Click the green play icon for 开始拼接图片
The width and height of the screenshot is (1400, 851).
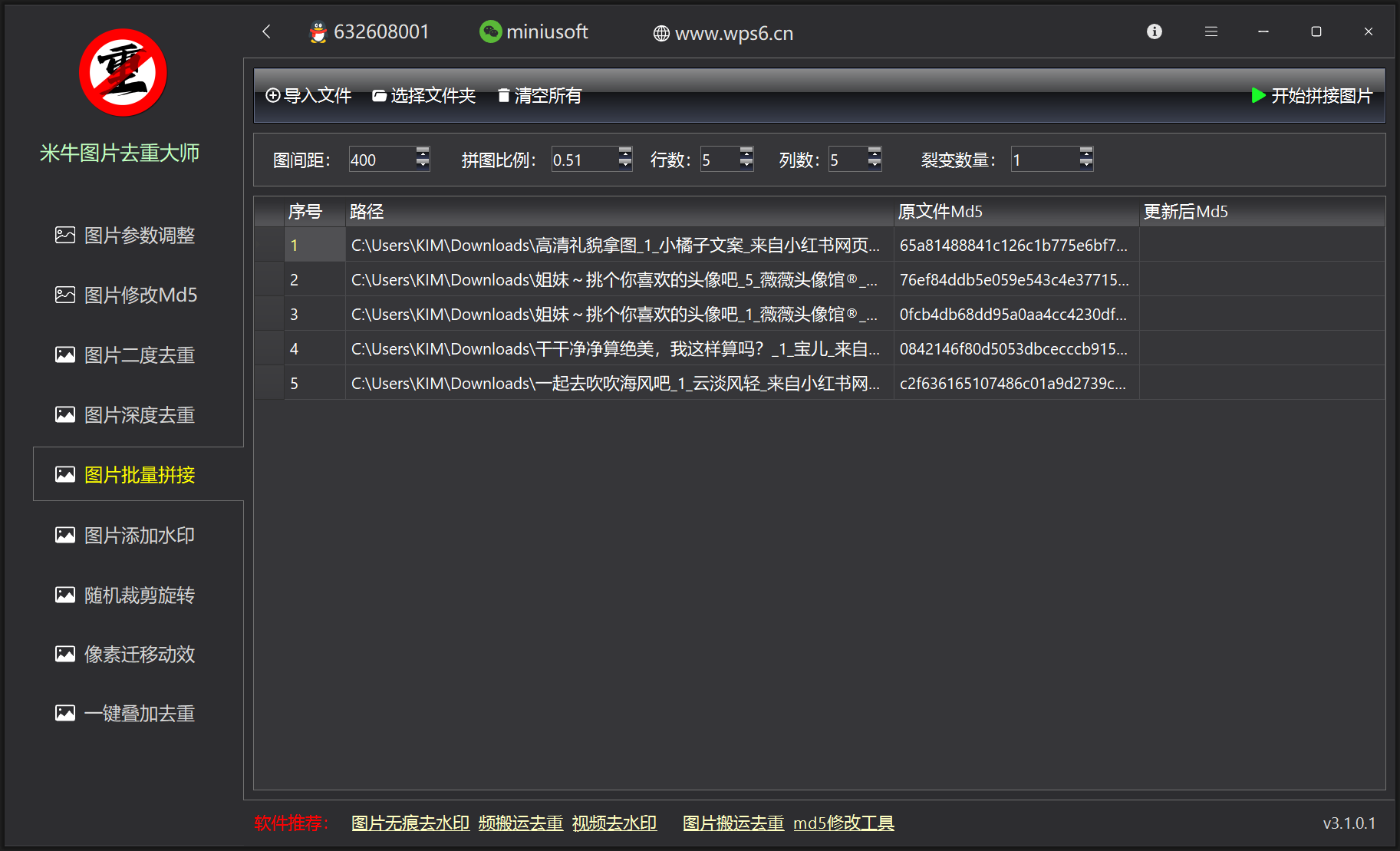[x=1258, y=95]
